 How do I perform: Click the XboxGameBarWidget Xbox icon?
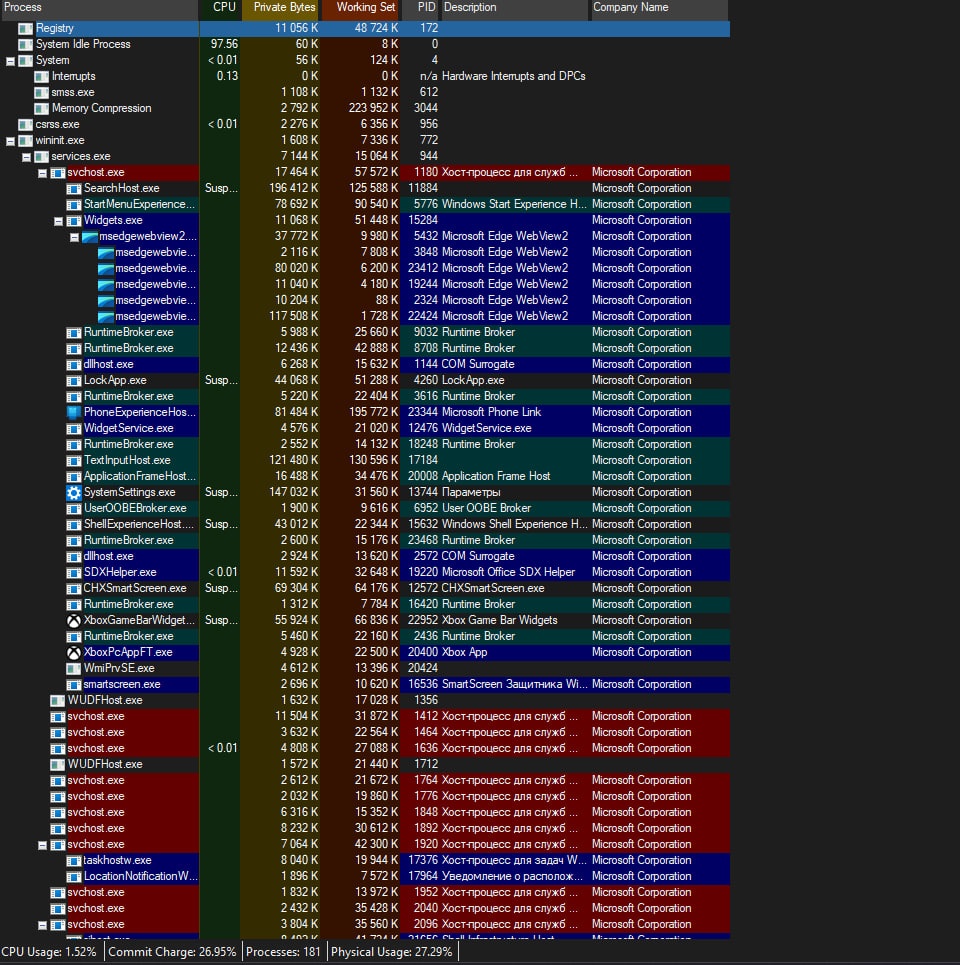pyautogui.click(x=73, y=620)
